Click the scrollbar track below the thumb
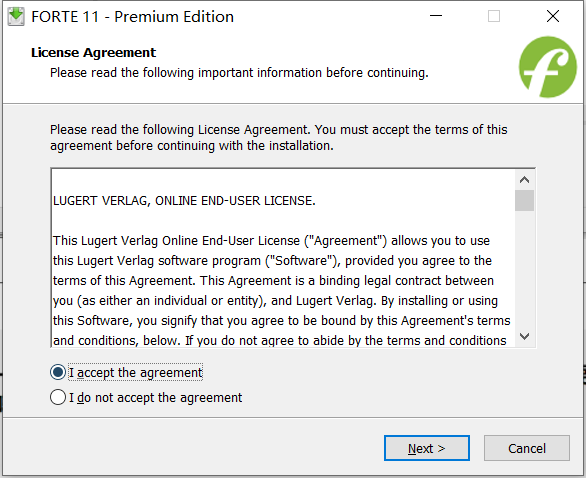The width and height of the screenshot is (586, 478). (524, 269)
